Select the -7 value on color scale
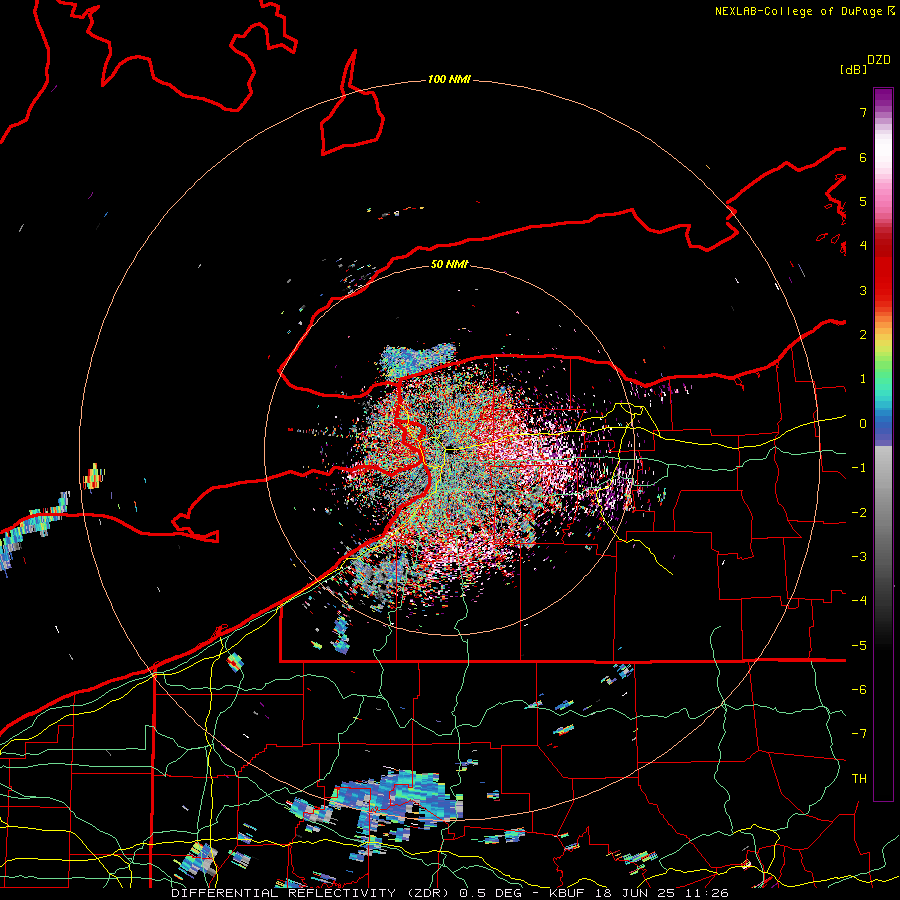The image size is (900, 900). coord(859,734)
